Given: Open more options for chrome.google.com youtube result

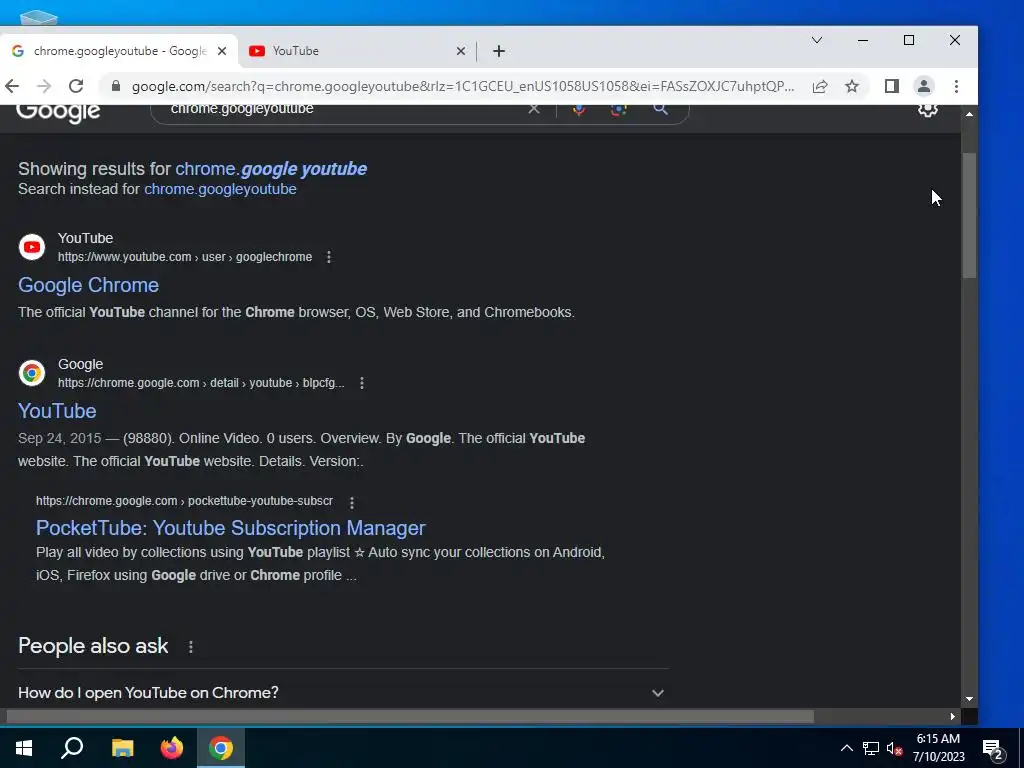Looking at the screenshot, I should pyautogui.click(x=362, y=383).
